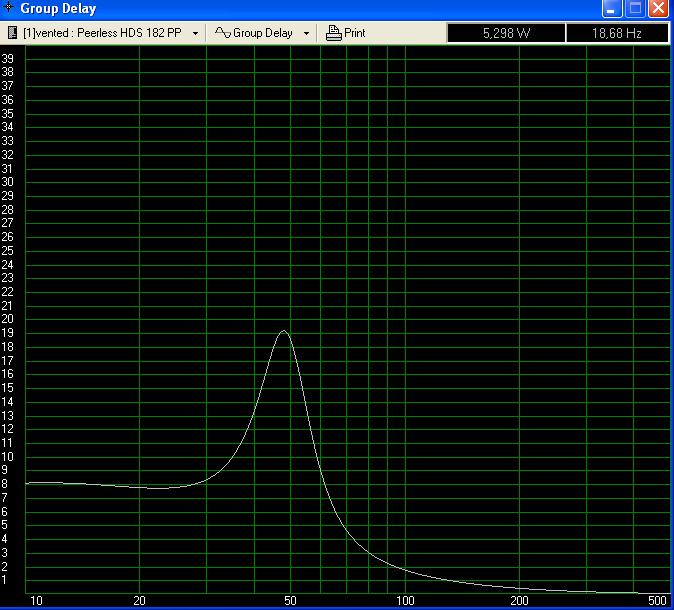Click the Group Delay window title bar icon

pos(9,9)
